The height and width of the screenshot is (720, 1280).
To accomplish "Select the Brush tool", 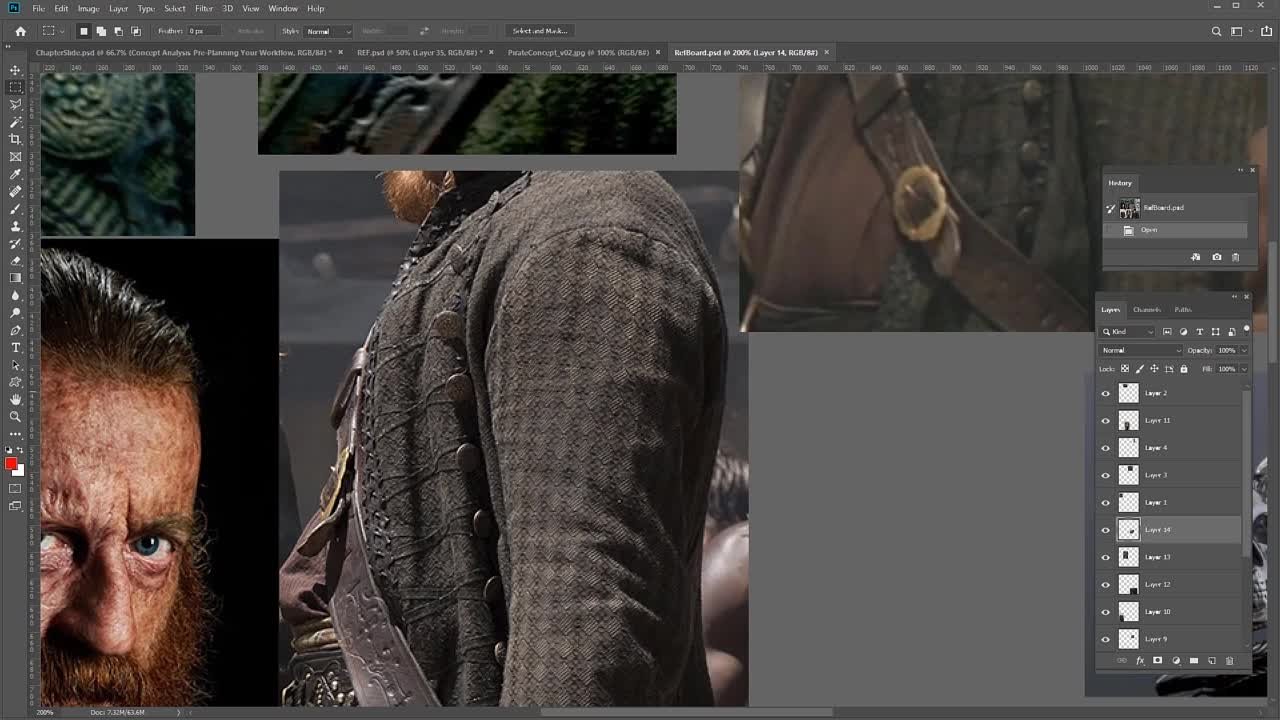I will (15, 209).
